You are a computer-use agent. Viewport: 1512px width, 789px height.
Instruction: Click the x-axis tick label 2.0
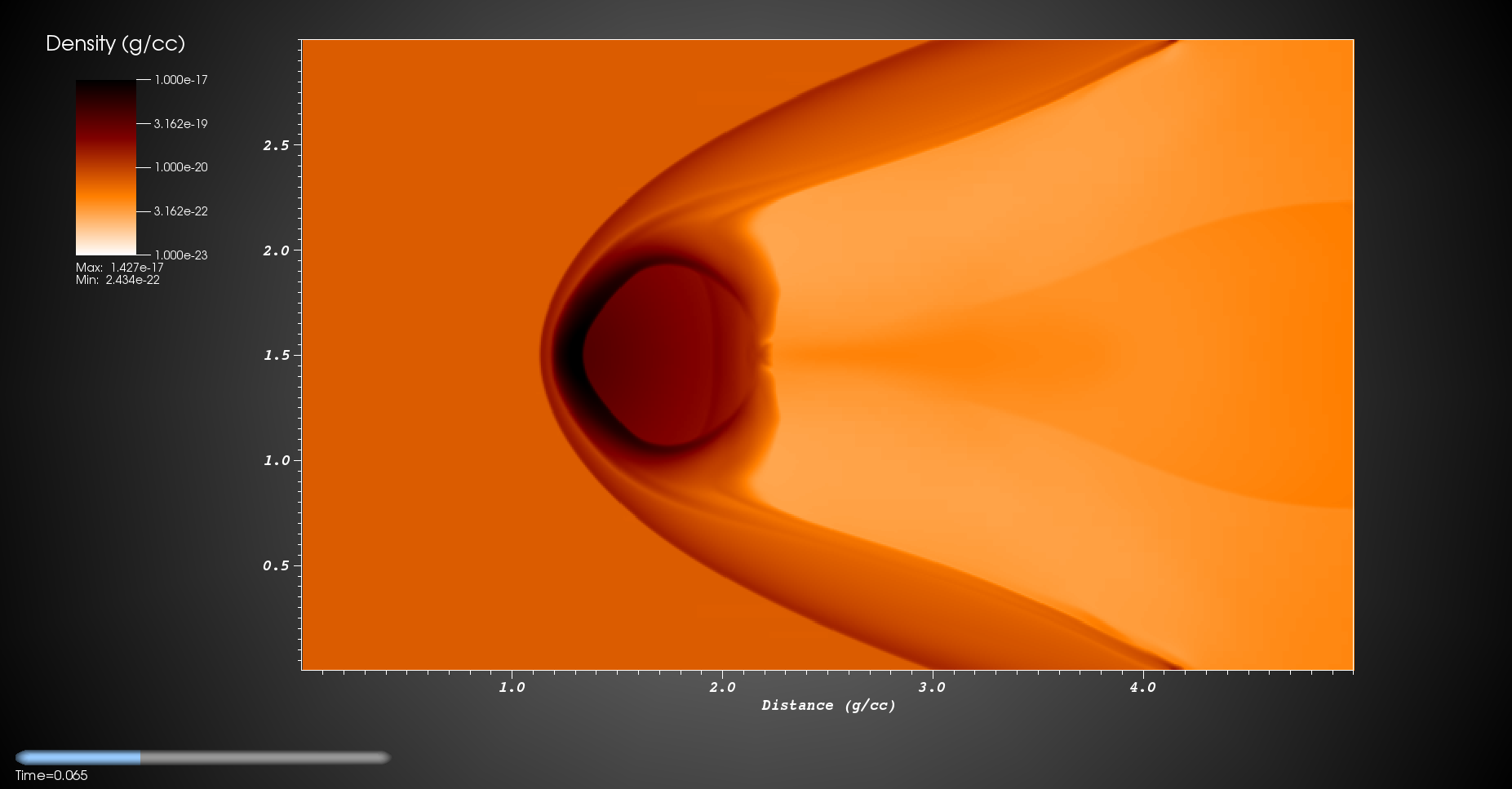point(722,687)
